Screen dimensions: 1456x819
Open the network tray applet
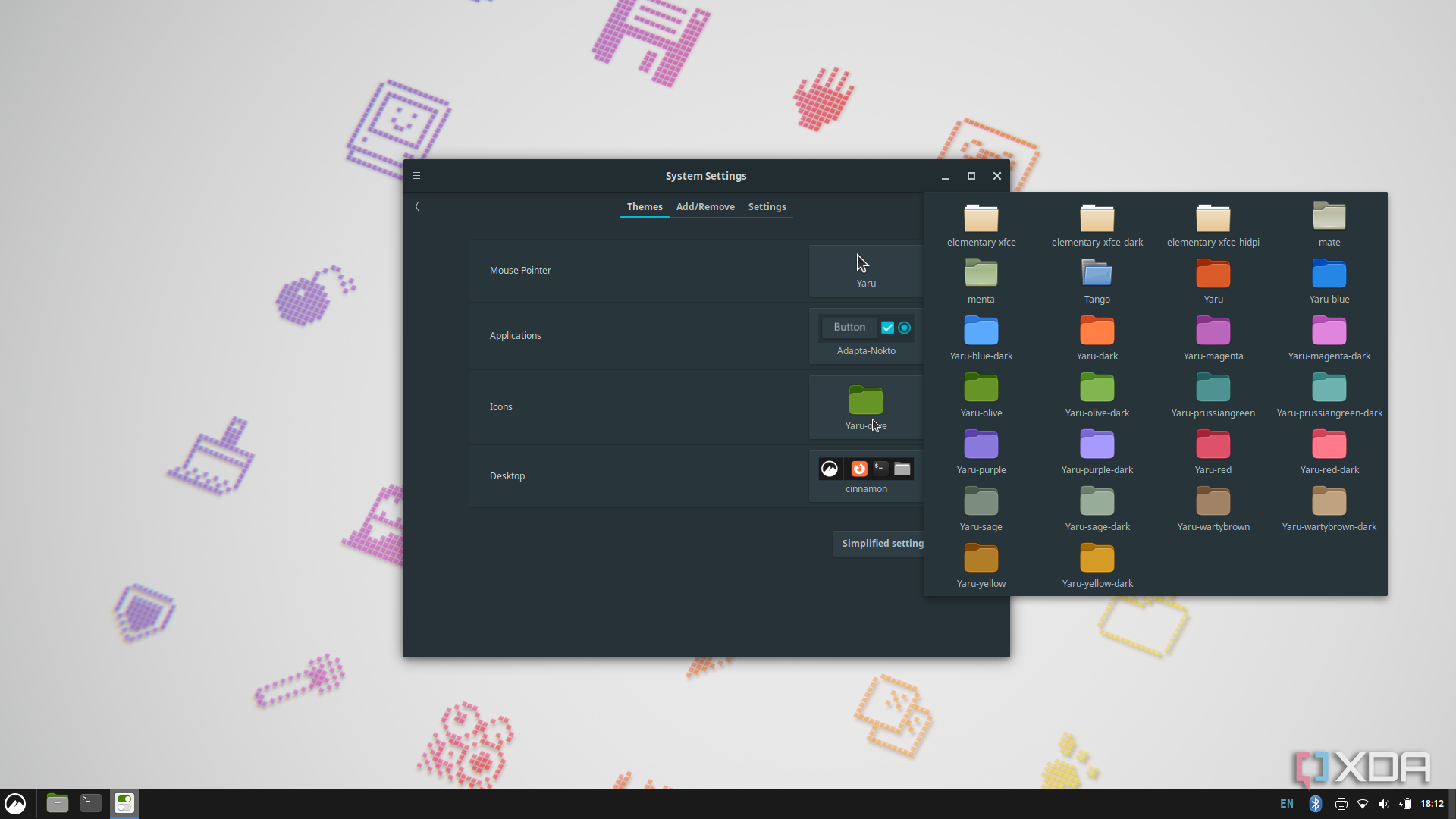[1363, 804]
